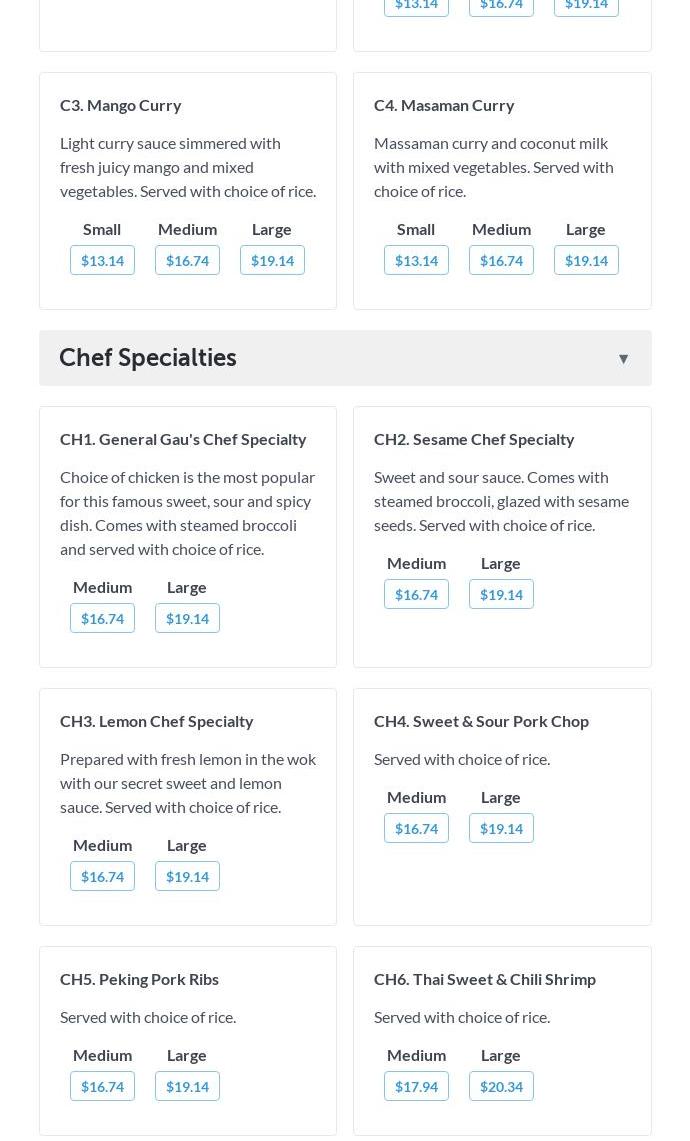Image resolution: width=690 pixels, height=1141 pixels.
Task: Choose Medium $16.74 for Mango Curry
Action: click(187, 260)
